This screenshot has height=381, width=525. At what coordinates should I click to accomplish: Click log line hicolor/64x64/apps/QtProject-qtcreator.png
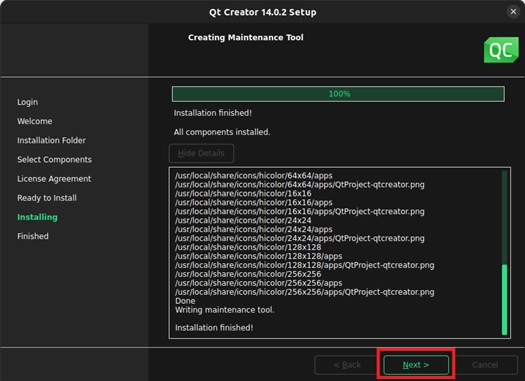pos(300,185)
